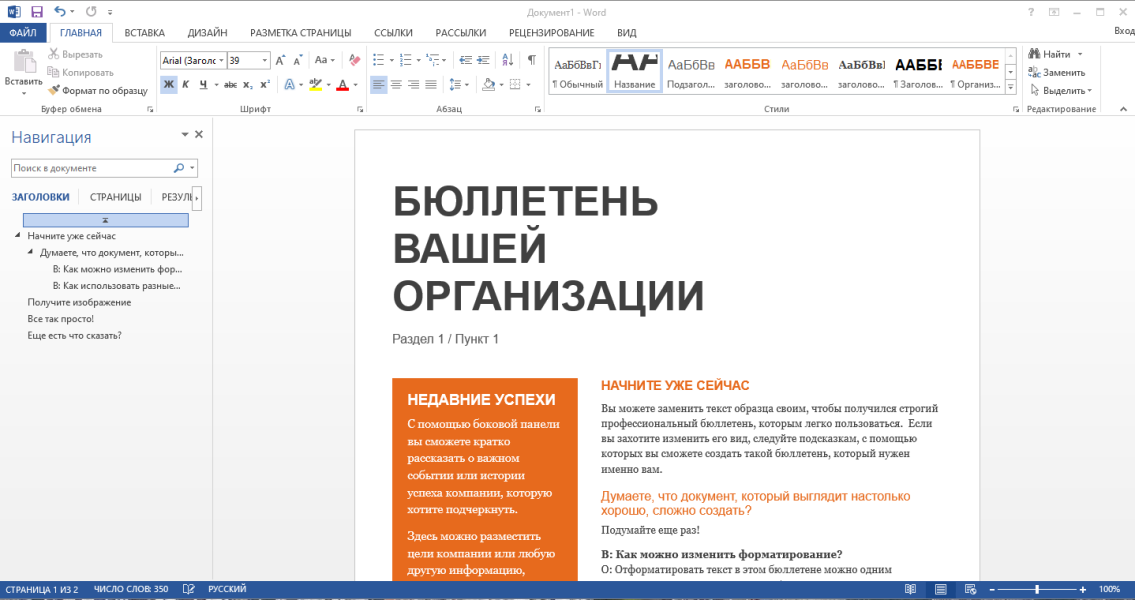Switch to ДИЗАЙН tab

click(x=207, y=33)
